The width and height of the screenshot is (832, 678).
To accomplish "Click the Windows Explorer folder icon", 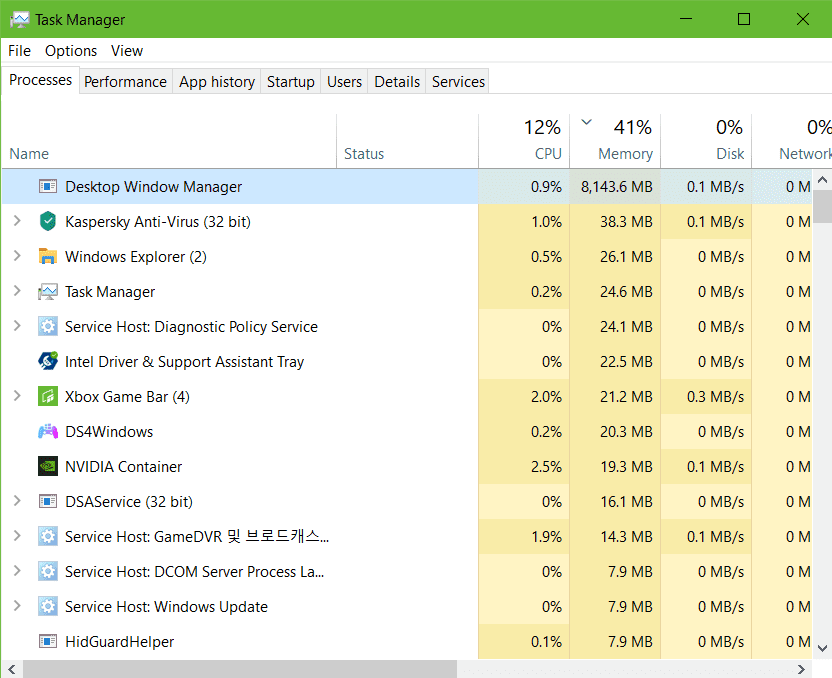I will pyautogui.click(x=48, y=257).
